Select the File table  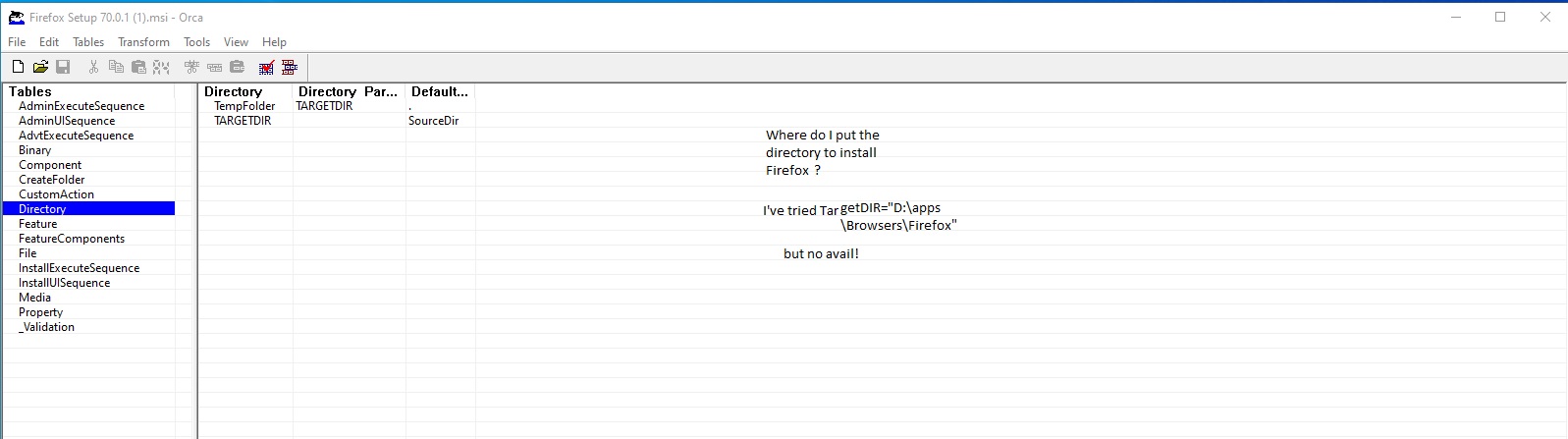pyautogui.click(x=27, y=253)
